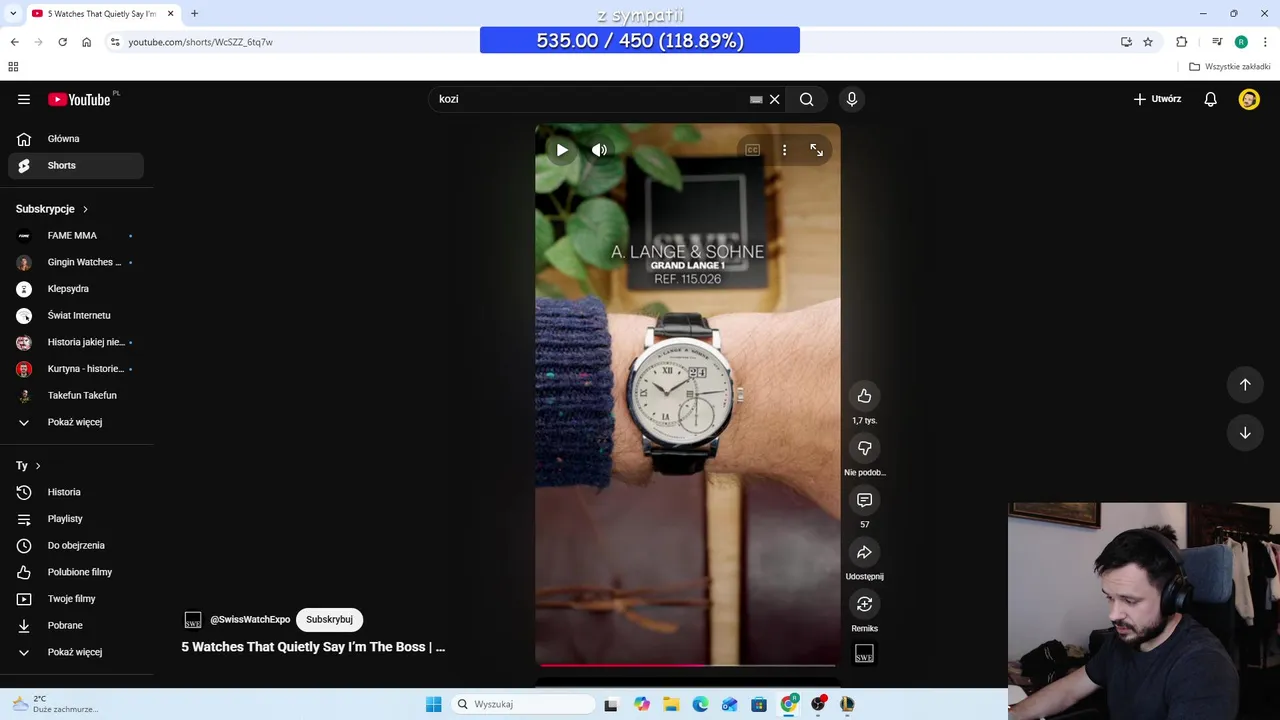
Task: Open the on-screen keyboard icon in search
Action: pos(756,99)
